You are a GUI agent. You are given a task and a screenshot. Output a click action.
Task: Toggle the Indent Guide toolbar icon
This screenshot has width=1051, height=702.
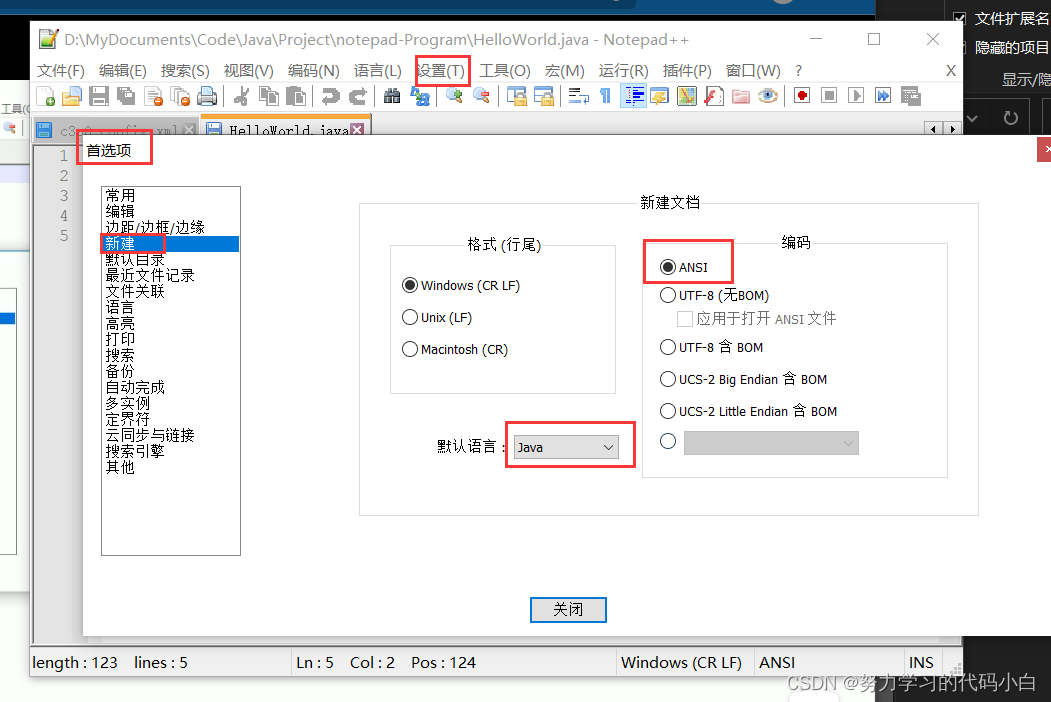point(633,97)
